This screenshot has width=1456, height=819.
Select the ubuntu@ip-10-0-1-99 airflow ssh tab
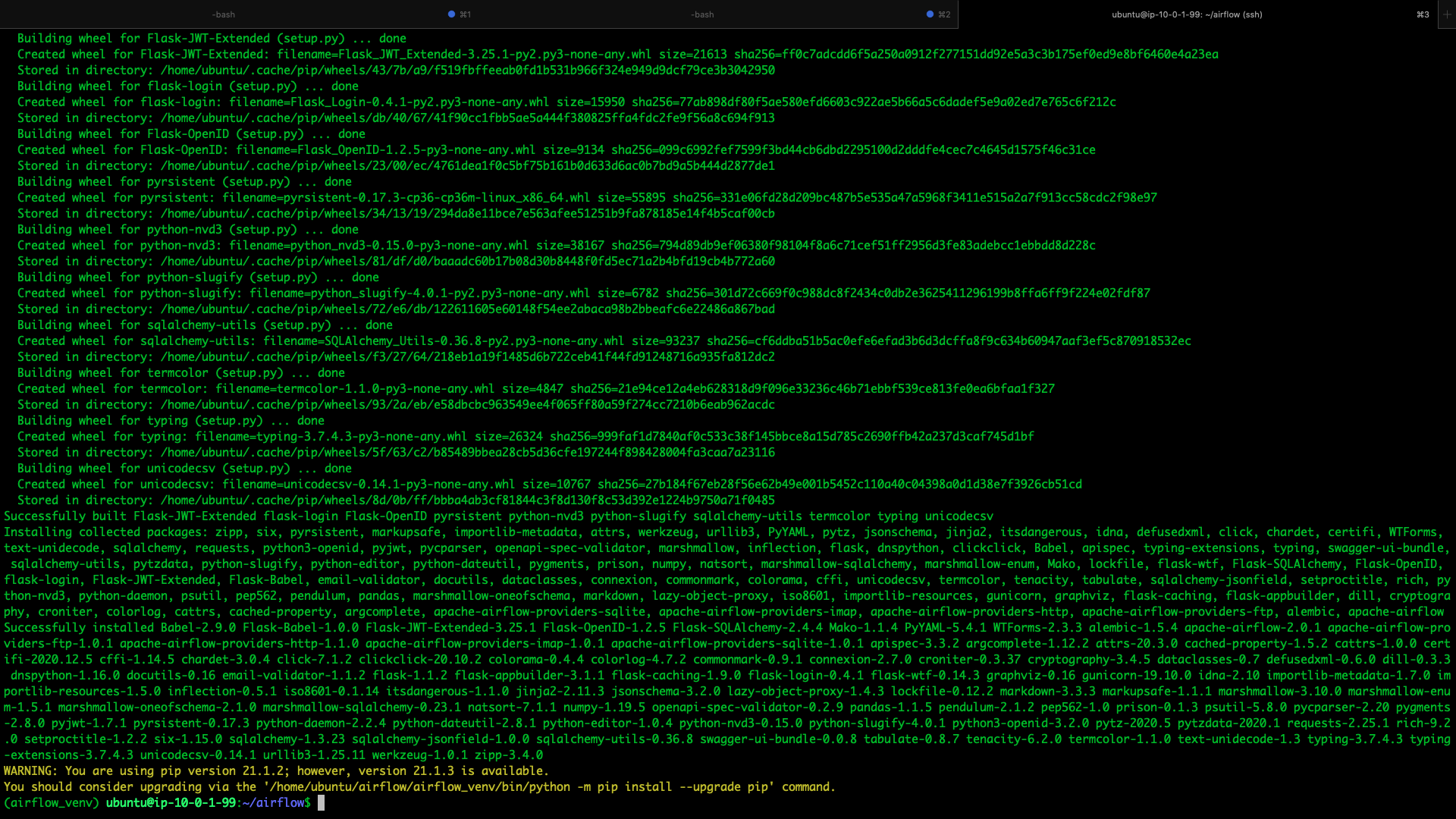(1187, 14)
